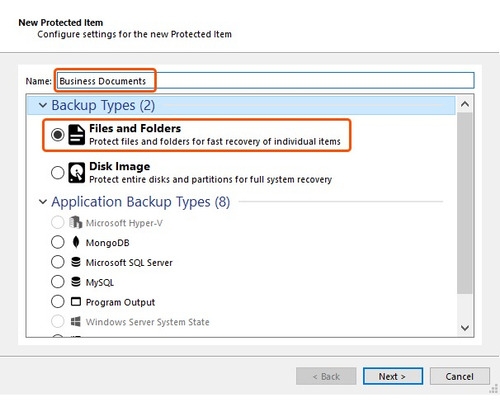Click the Disk Image hard drive icon

(76, 173)
